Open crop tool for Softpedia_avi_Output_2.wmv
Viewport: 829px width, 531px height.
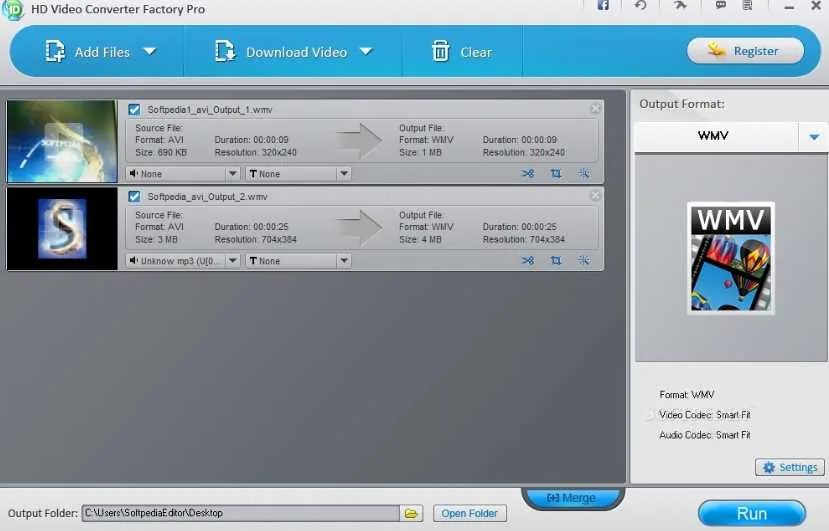(x=556, y=261)
